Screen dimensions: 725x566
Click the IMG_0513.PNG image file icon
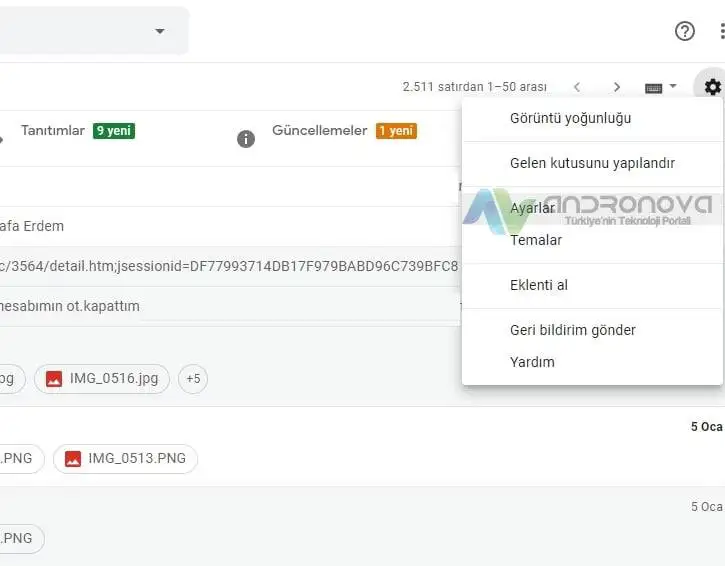tap(73, 459)
